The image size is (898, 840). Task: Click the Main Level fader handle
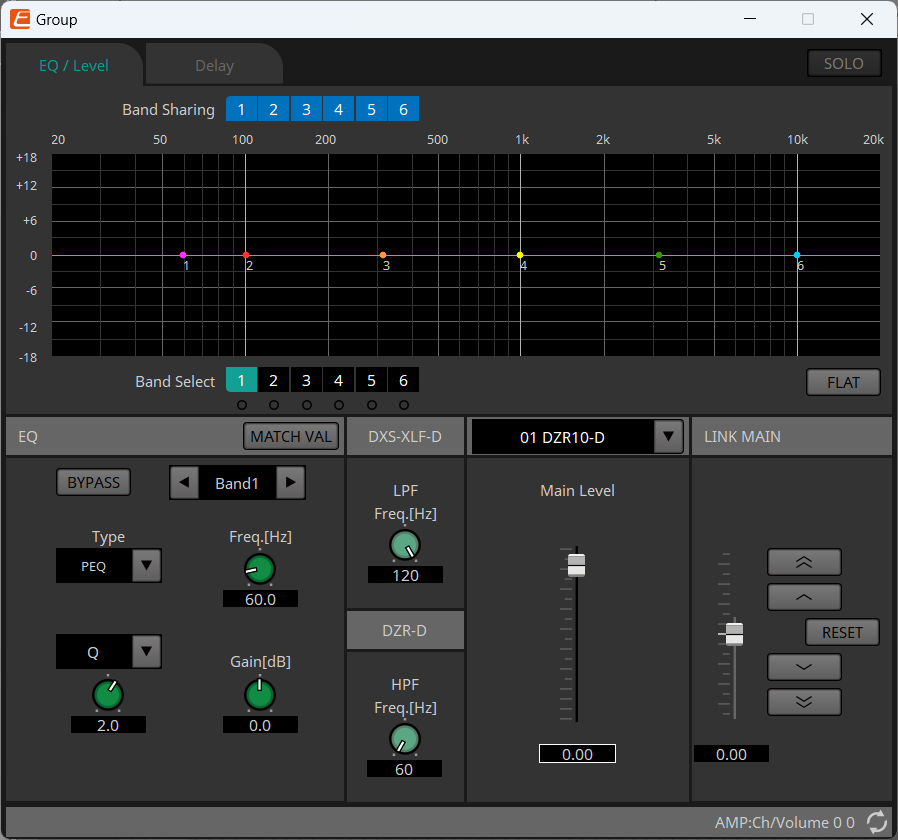click(576, 565)
